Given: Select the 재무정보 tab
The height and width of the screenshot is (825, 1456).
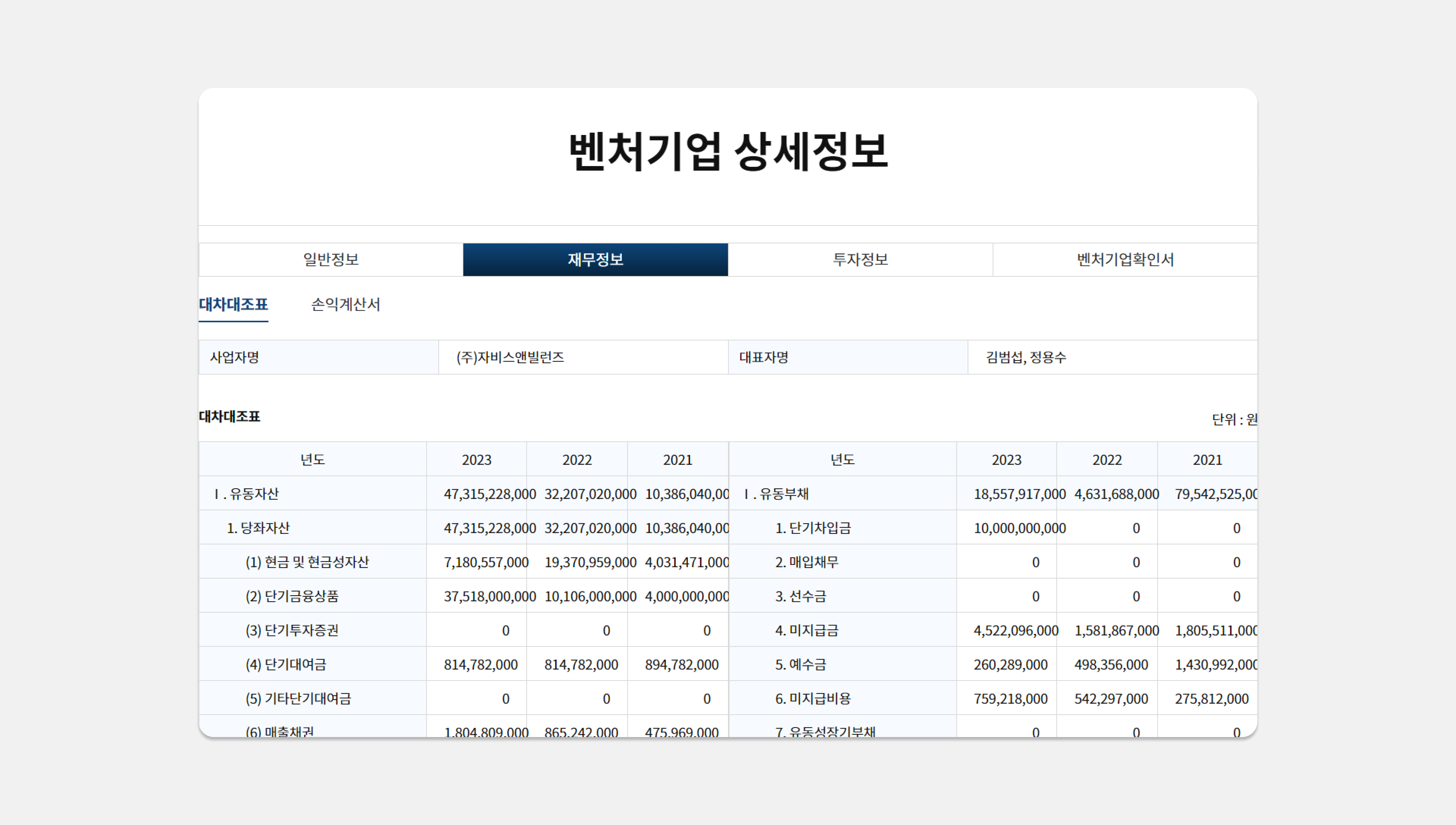Looking at the screenshot, I should pos(596,260).
